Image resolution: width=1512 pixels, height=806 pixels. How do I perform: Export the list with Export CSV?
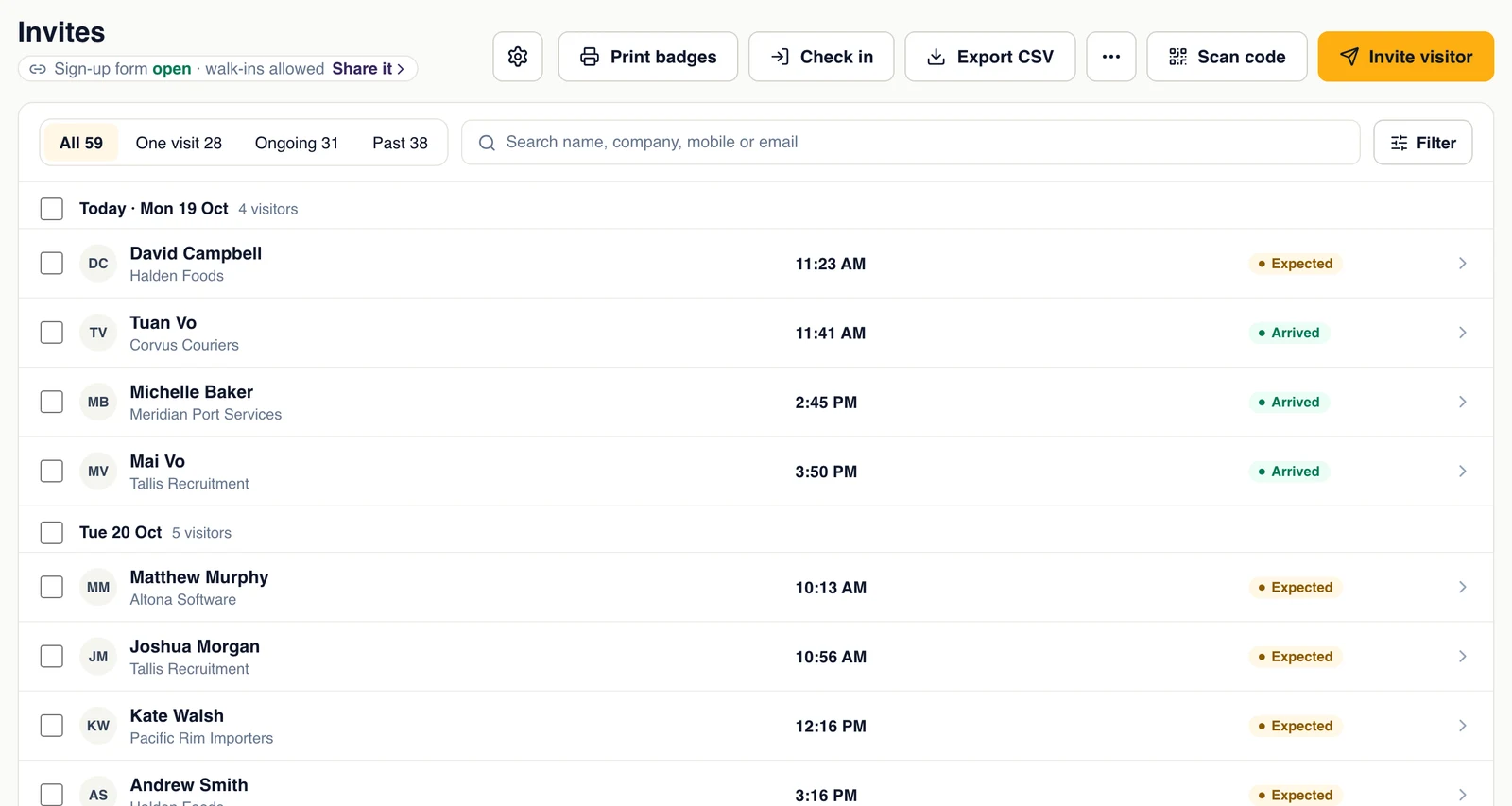(990, 57)
